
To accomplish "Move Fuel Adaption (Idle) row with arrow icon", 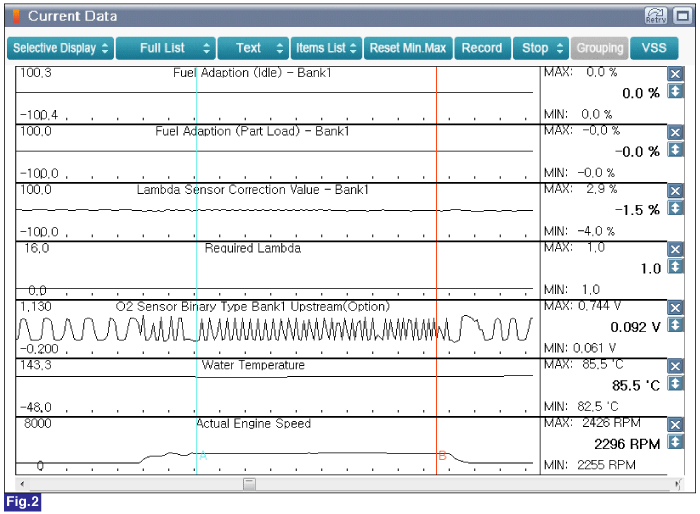I will pos(675,91).
